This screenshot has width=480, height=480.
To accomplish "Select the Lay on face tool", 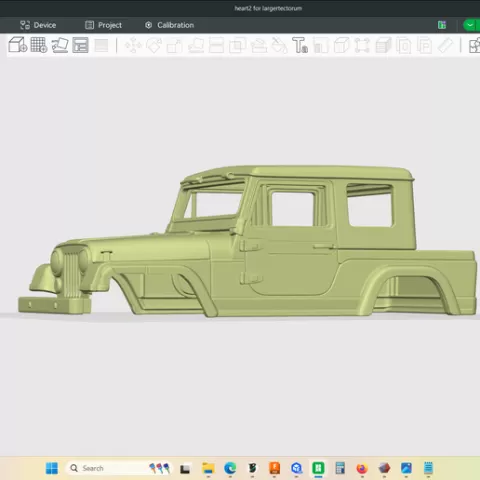I will coord(196,45).
